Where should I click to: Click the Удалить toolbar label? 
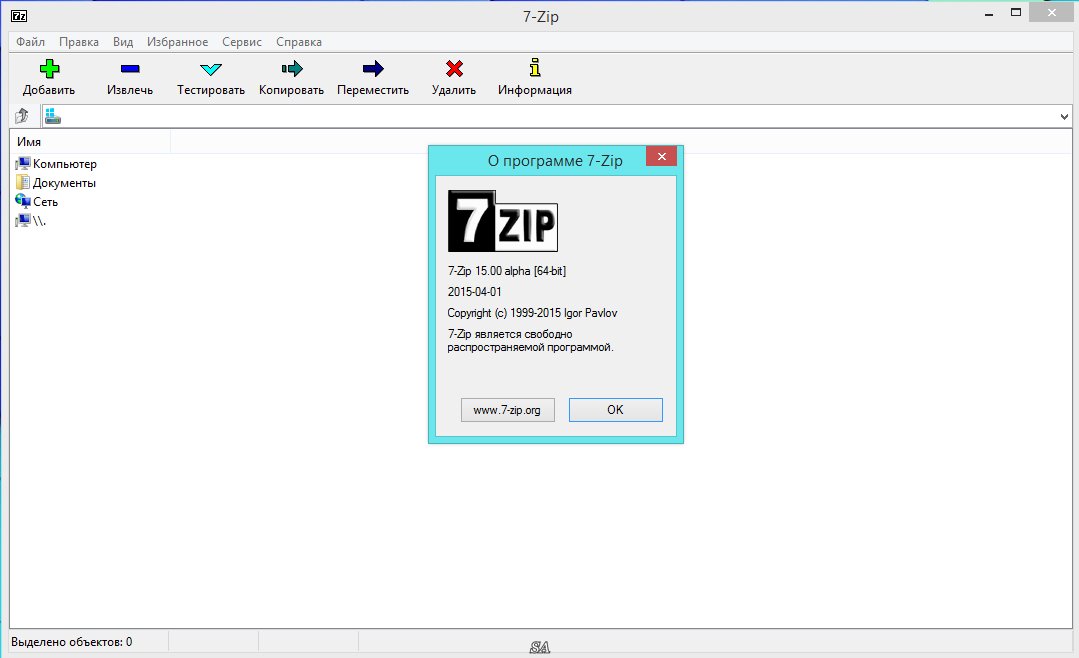[454, 90]
